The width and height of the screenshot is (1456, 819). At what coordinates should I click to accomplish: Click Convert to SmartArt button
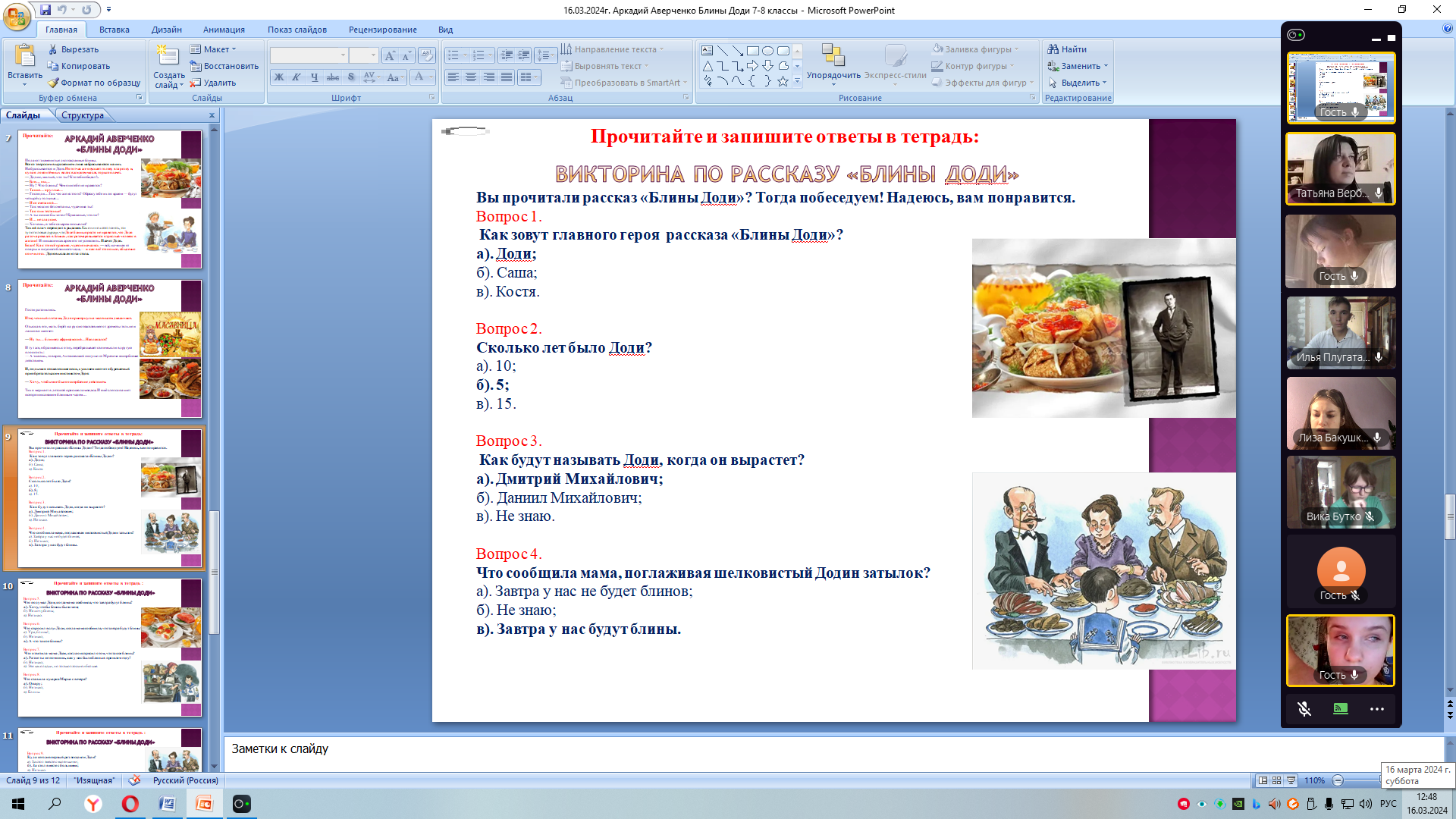click(x=624, y=83)
